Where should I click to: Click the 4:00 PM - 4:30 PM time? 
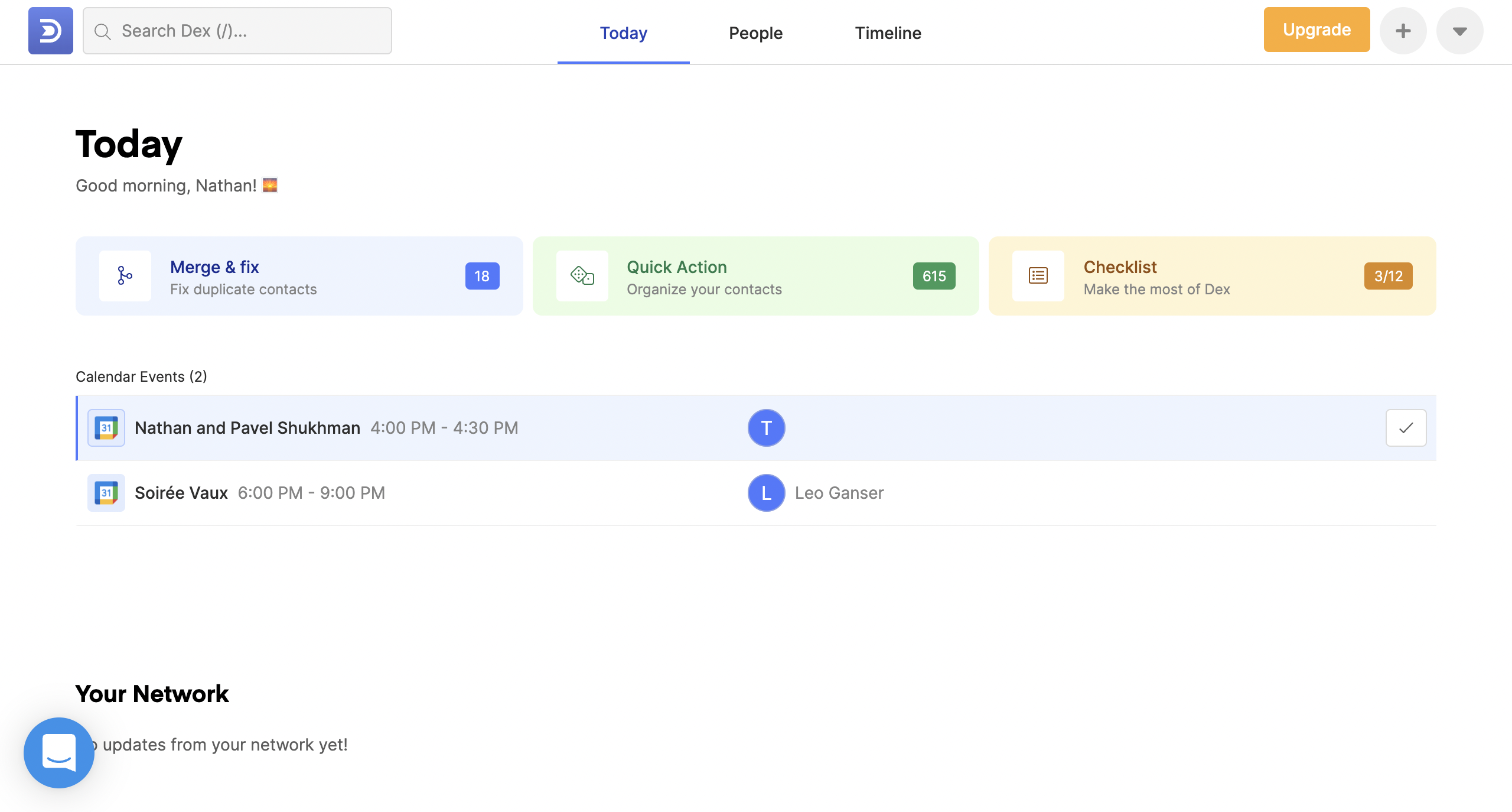[x=444, y=428]
